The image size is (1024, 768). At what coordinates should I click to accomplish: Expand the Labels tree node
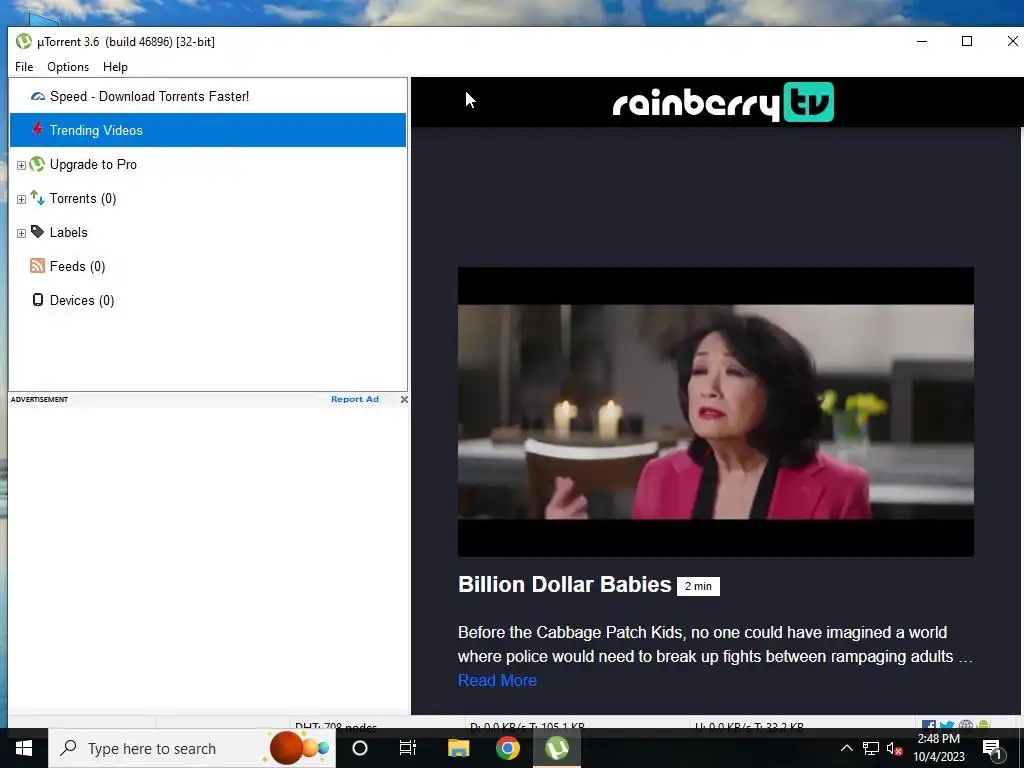21,233
